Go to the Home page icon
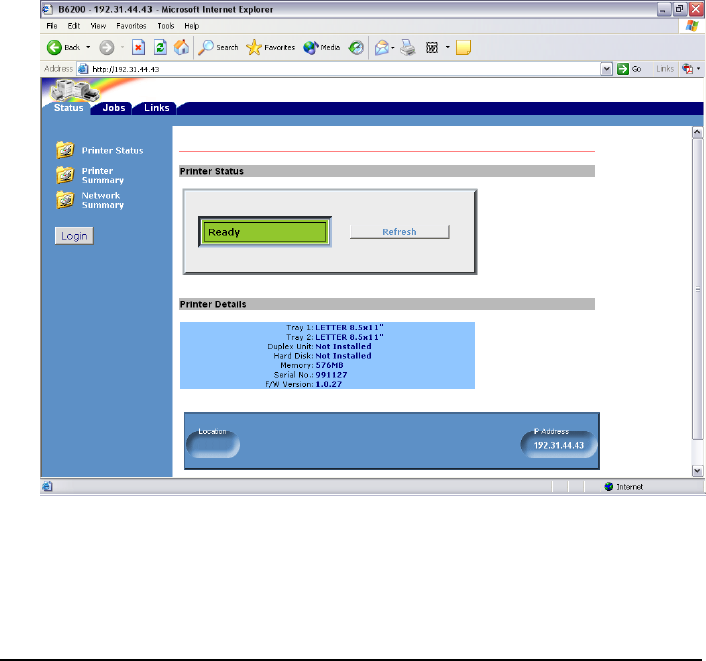Viewport: 706px width, 661px height. [181, 47]
